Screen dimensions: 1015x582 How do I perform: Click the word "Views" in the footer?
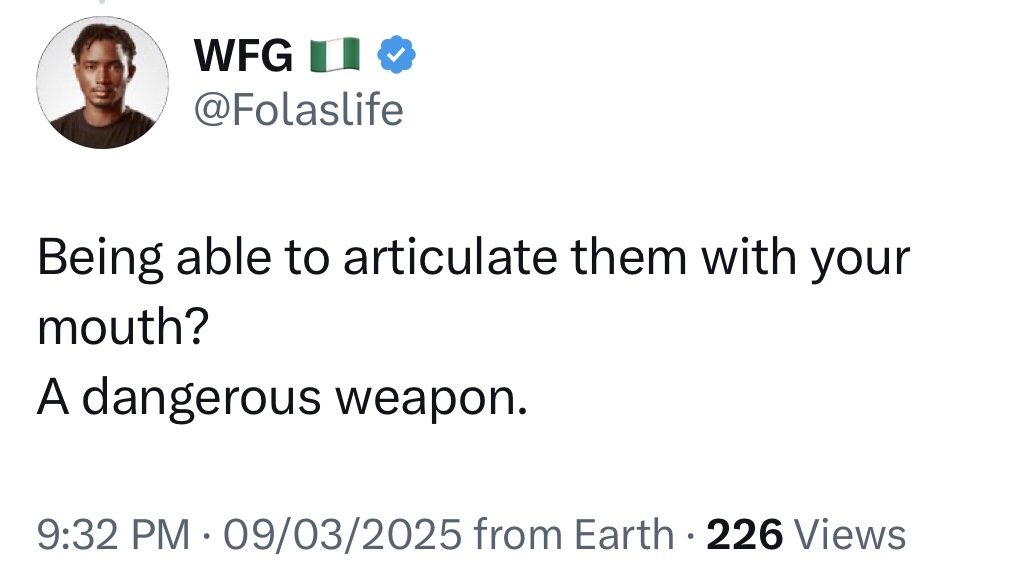point(850,534)
